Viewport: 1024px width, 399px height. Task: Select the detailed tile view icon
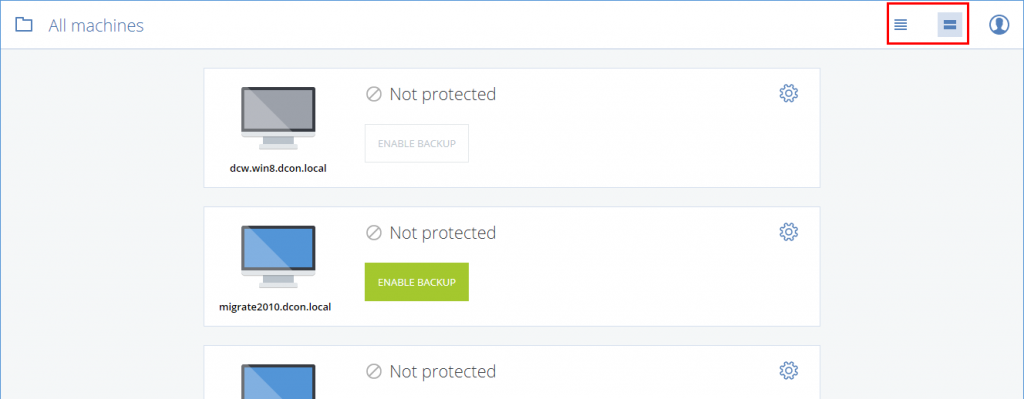click(950, 25)
